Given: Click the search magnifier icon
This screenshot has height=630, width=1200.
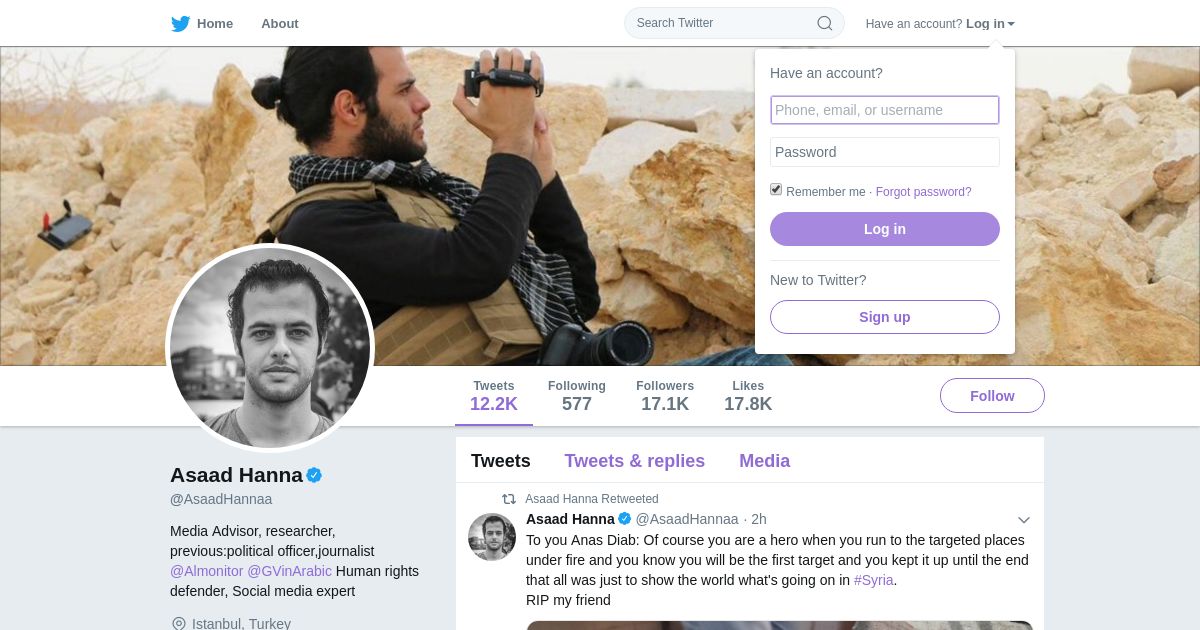Looking at the screenshot, I should [x=825, y=23].
